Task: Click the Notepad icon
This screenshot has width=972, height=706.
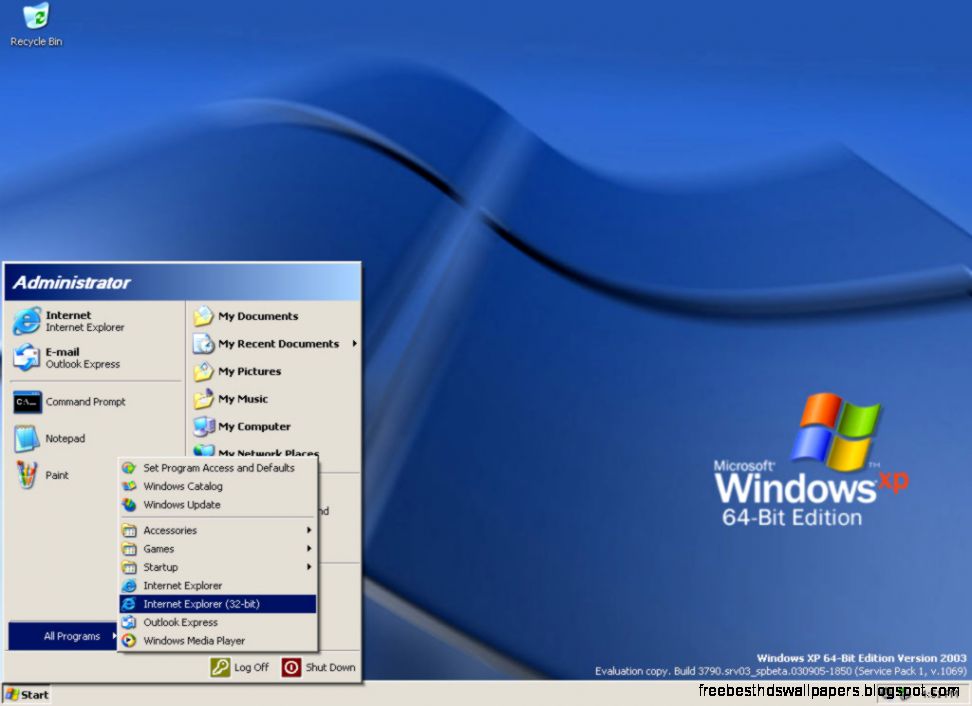Action: tap(26, 438)
